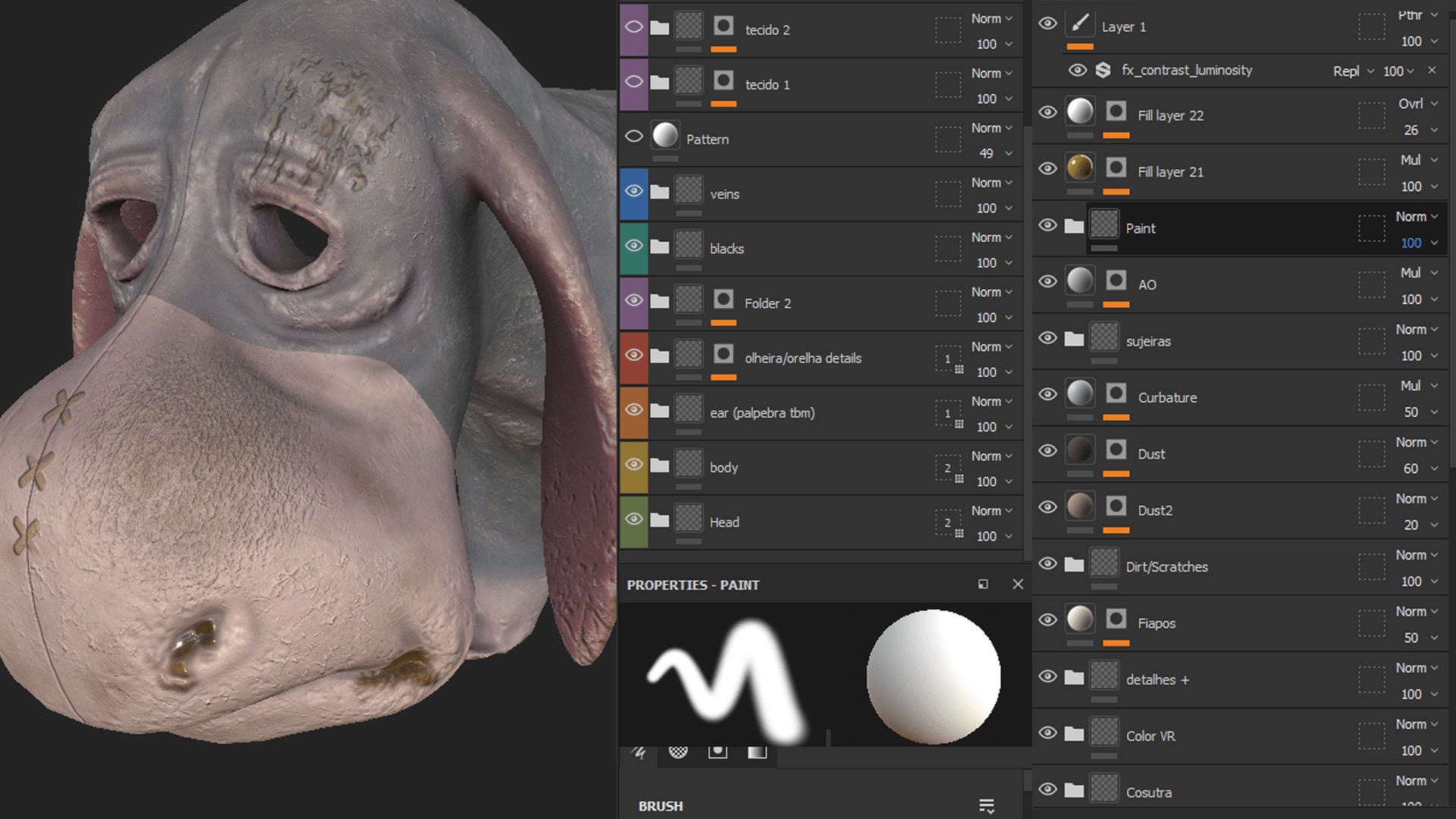Select the Dirt/Scratches folder layer

tap(1166, 566)
